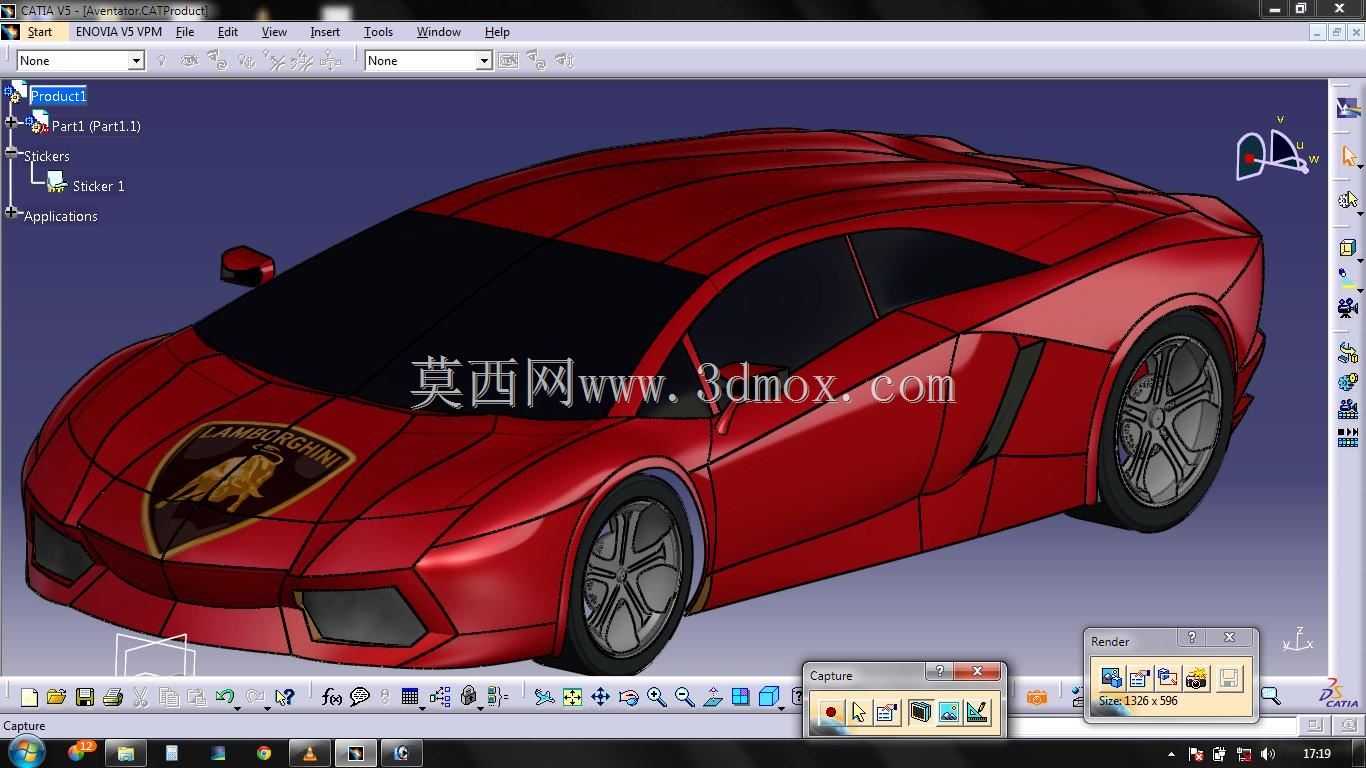Screen dimensions: 1366x768
Task: Click the taskbar clock showing 17:19
Action: pyautogui.click(x=1317, y=754)
